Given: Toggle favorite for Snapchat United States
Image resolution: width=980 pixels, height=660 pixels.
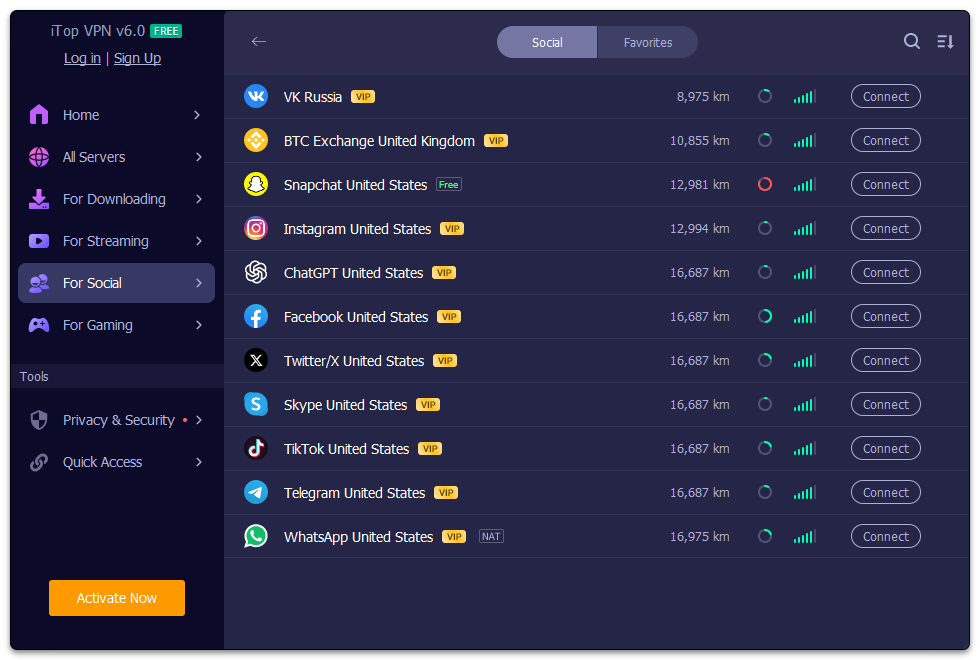Looking at the screenshot, I should point(765,184).
